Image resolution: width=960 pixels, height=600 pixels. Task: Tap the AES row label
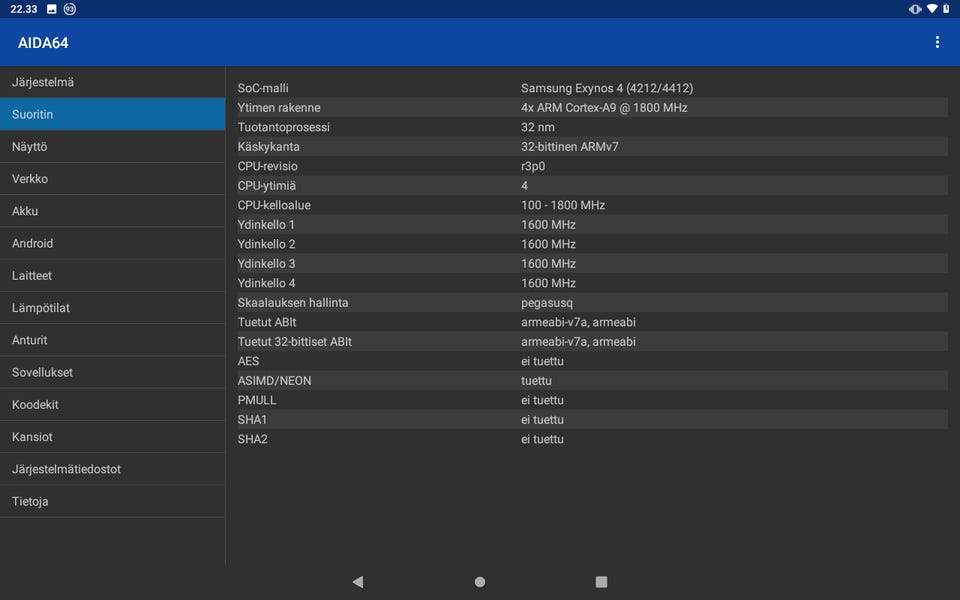click(248, 361)
